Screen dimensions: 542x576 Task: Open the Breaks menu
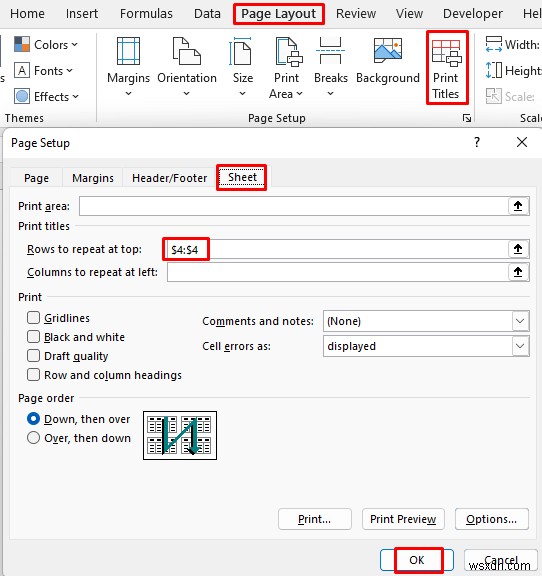pos(330,67)
